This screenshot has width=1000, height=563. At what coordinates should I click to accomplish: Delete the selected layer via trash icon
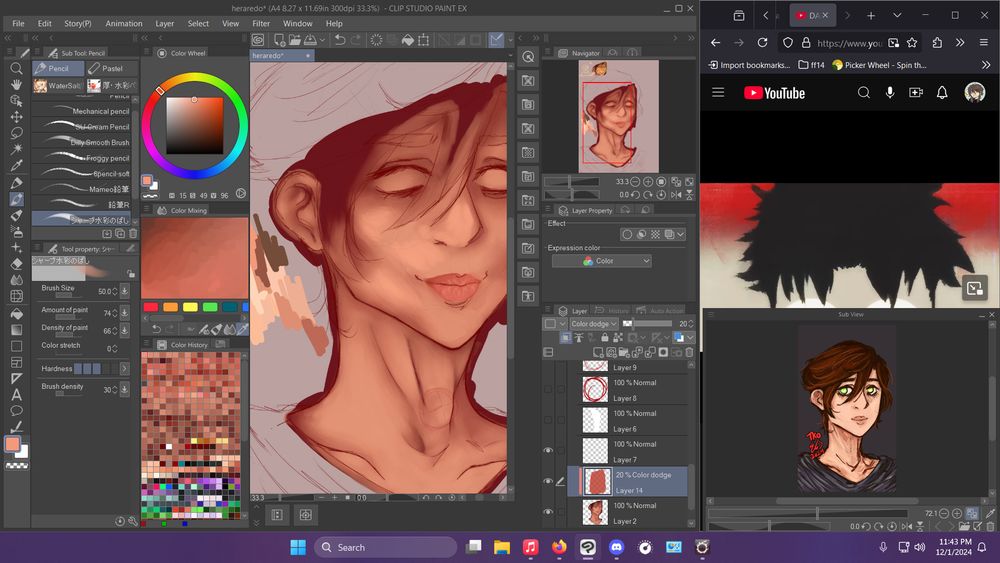(689, 352)
